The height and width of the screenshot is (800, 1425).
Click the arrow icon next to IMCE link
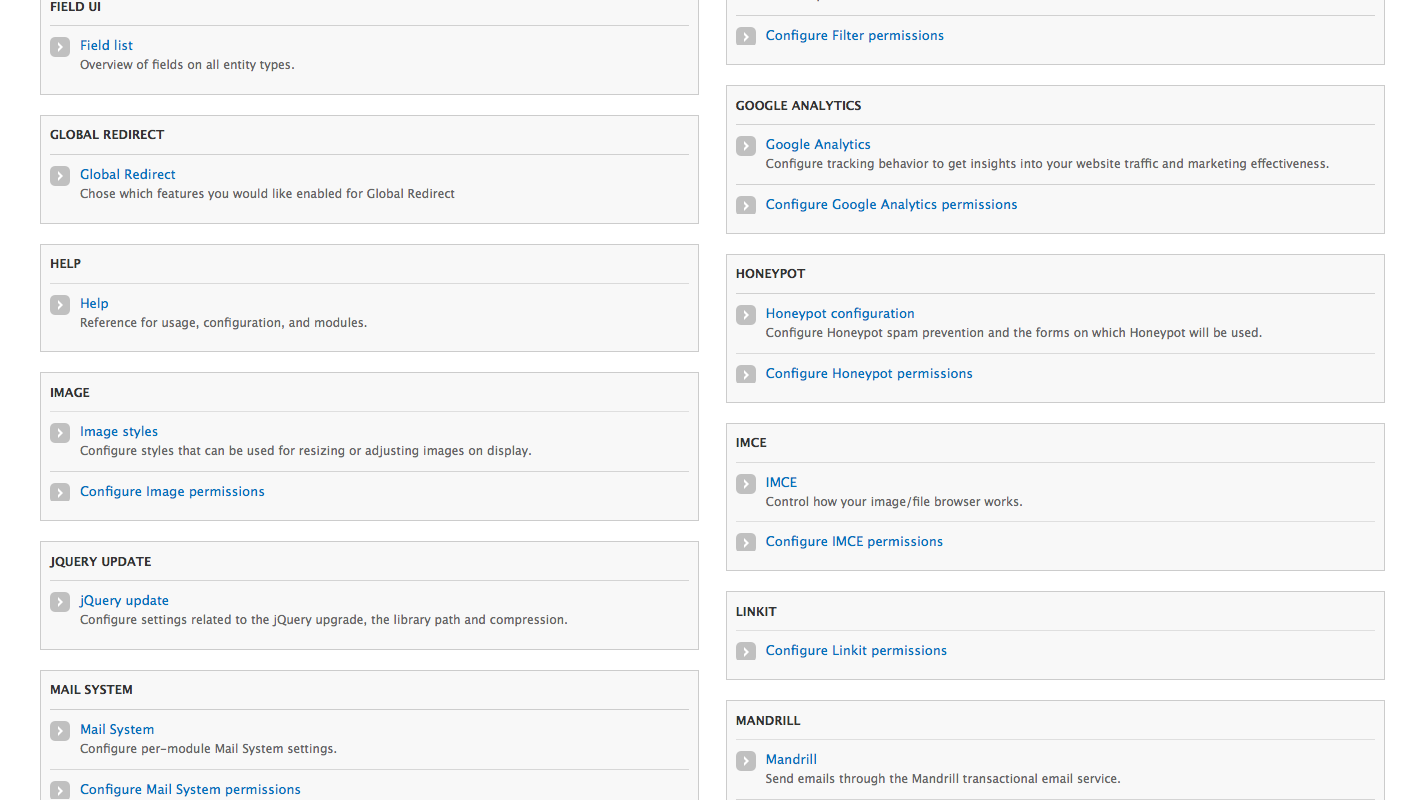(x=746, y=483)
